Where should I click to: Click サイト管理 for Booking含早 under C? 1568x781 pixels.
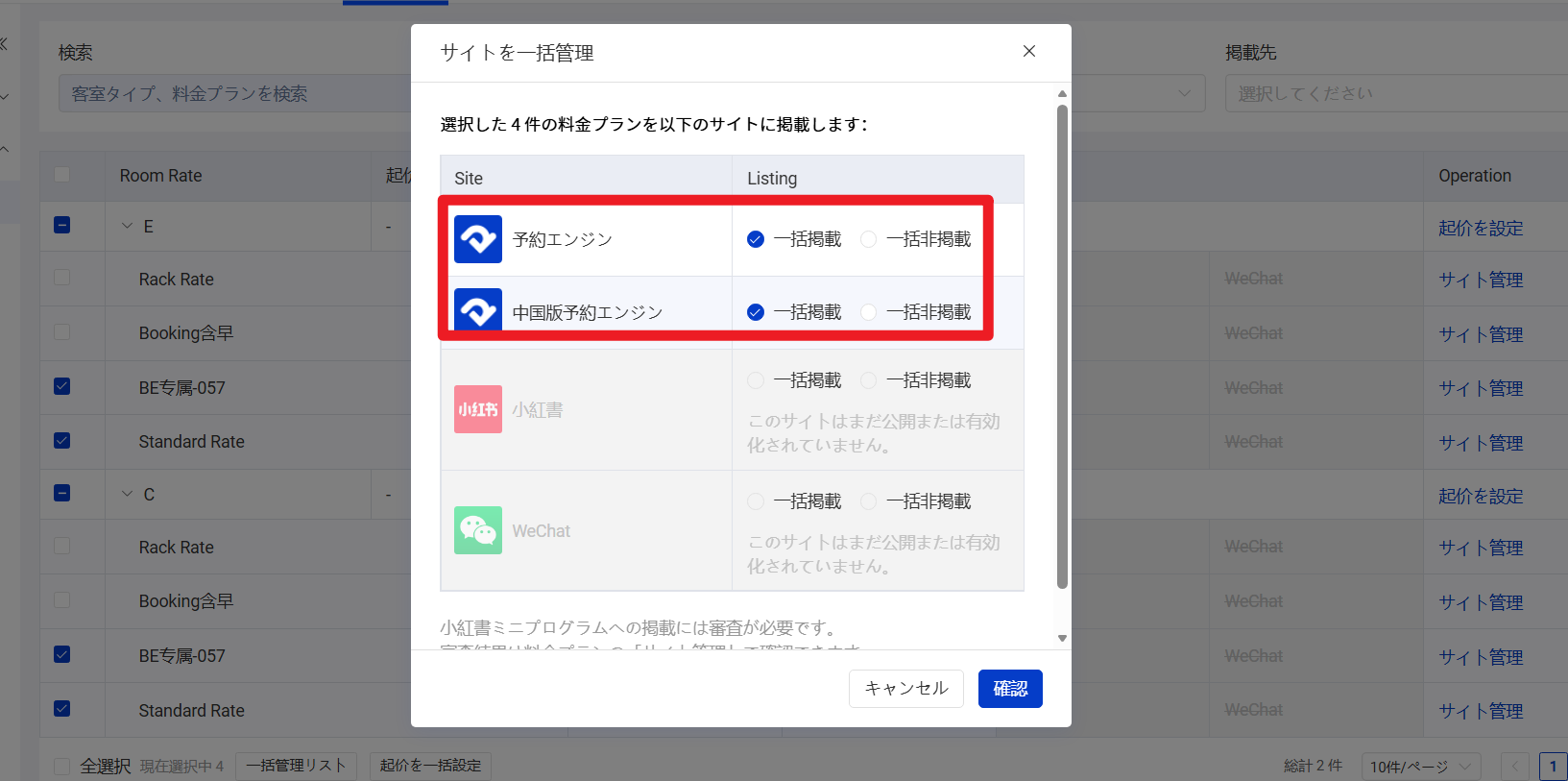1481,602
